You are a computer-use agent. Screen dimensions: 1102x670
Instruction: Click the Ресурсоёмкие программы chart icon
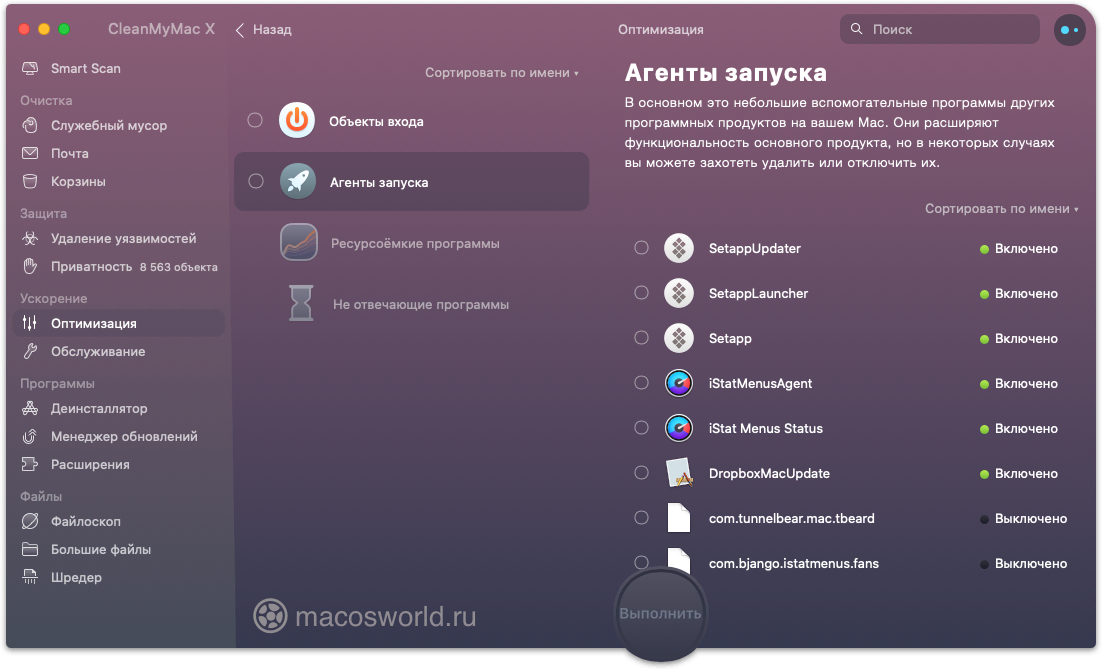299,243
